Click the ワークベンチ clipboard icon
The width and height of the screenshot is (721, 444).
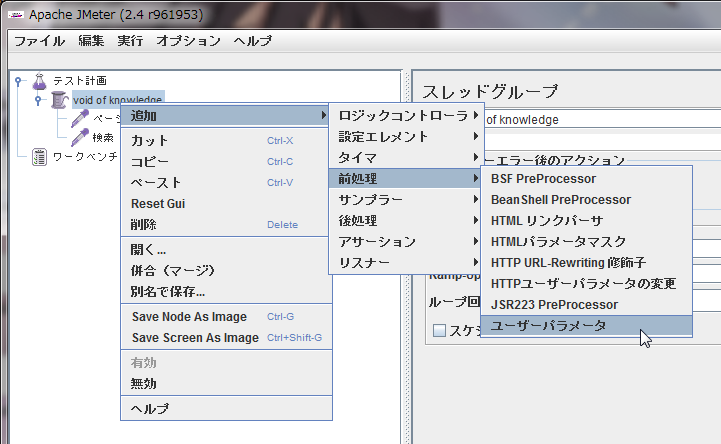coord(40,157)
